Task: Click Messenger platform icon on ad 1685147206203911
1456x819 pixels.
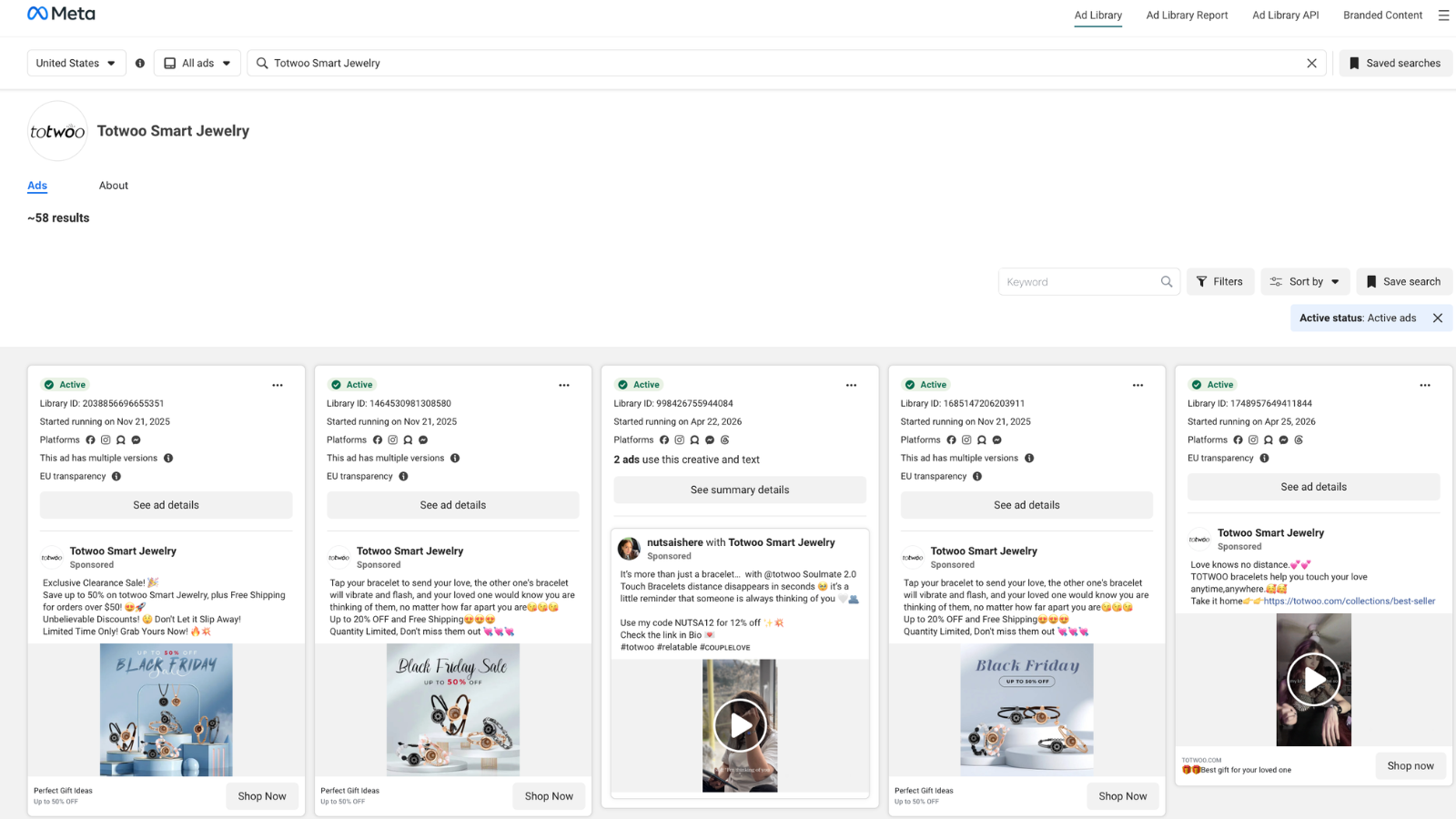Action: pos(997,440)
